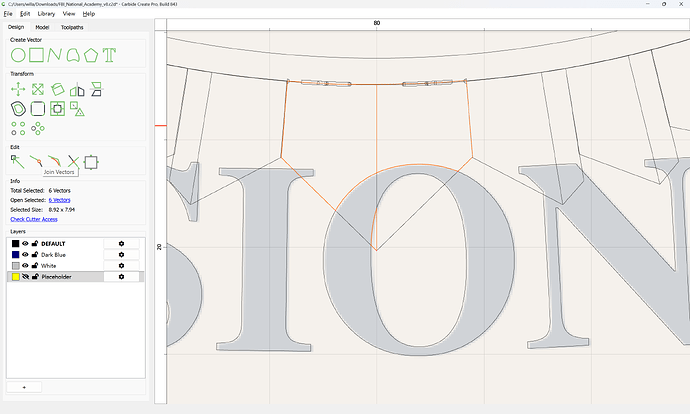Choose the Flip vertically tool
This screenshot has height=414, width=690.
[x=96, y=89]
